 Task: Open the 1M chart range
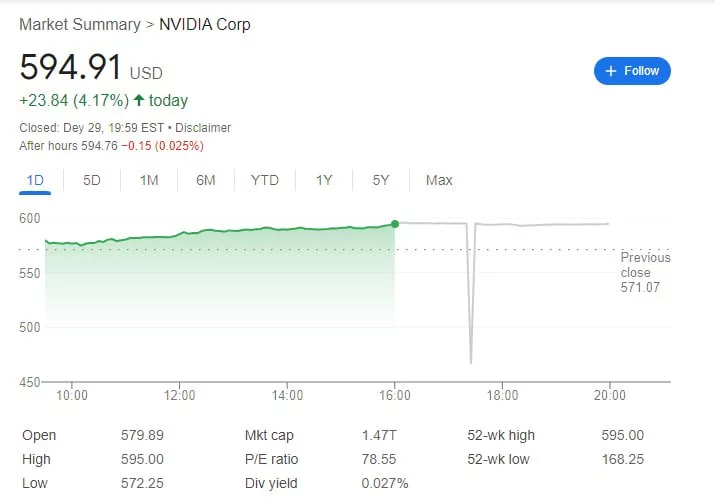(x=149, y=180)
